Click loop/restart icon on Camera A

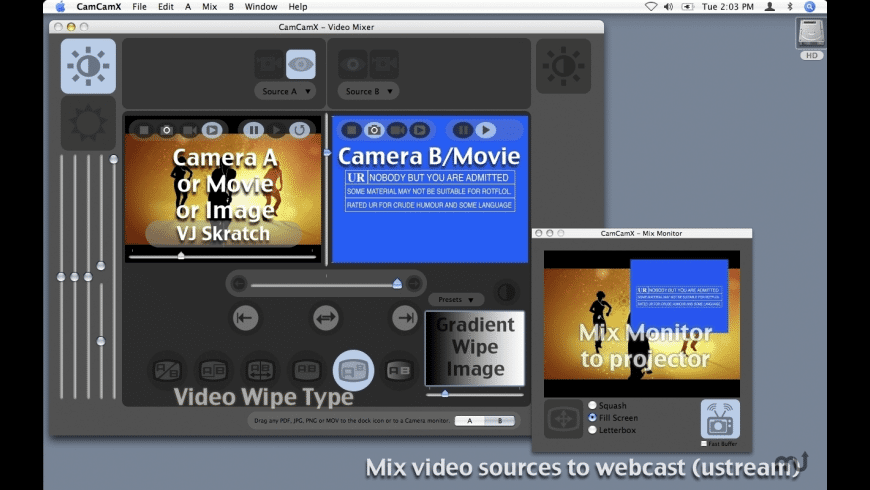coord(299,130)
